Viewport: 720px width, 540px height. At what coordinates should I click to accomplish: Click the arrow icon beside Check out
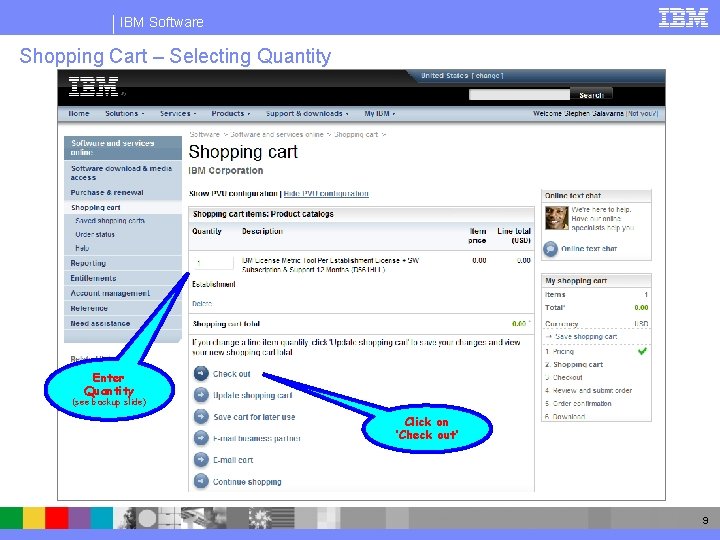(x=201, y=374)
